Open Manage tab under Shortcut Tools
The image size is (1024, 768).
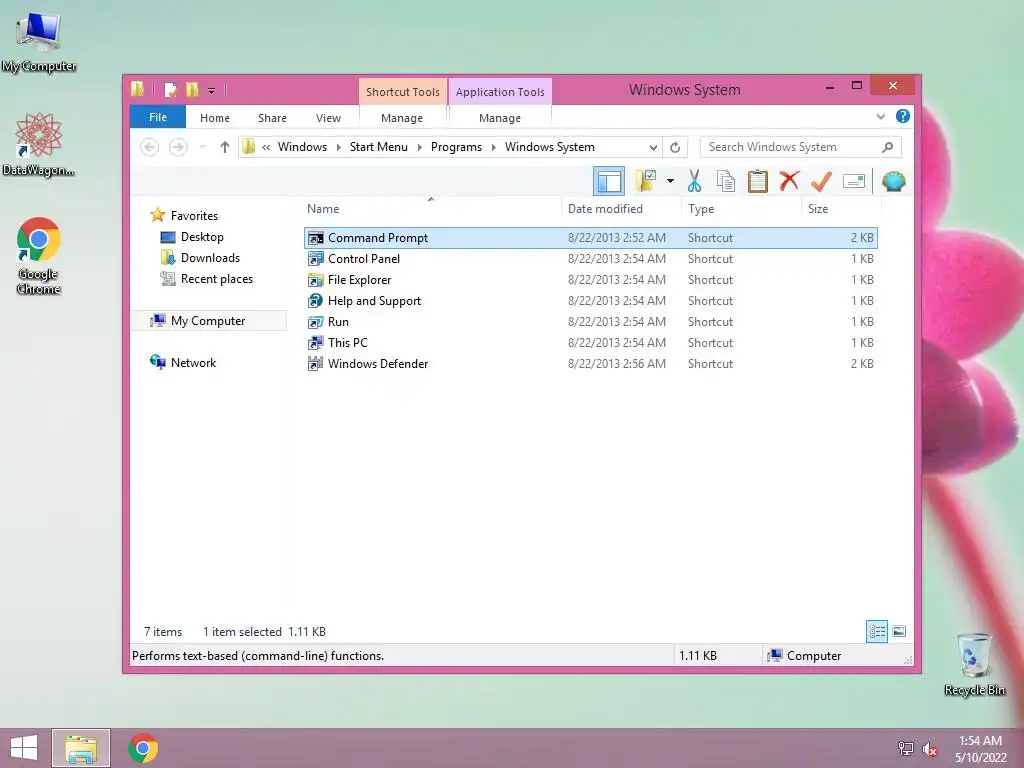click(x=402, y=118)
